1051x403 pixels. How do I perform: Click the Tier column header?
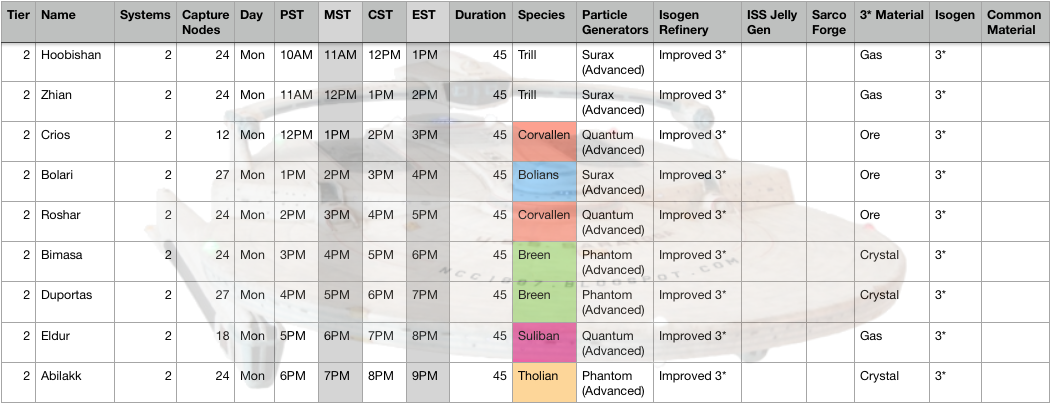[x=18, y=16]
